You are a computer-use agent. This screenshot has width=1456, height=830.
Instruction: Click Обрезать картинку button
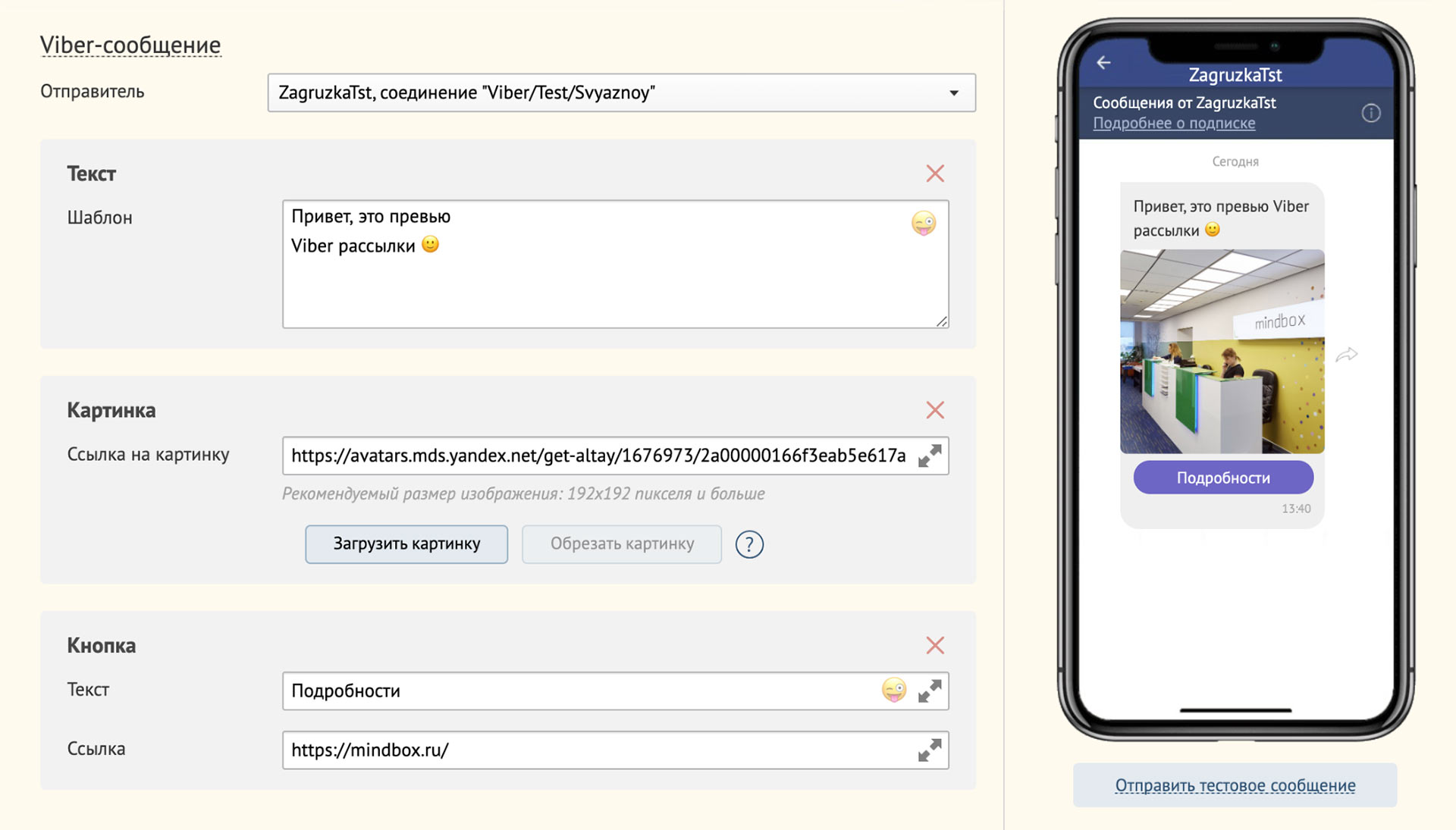(621, 544)
